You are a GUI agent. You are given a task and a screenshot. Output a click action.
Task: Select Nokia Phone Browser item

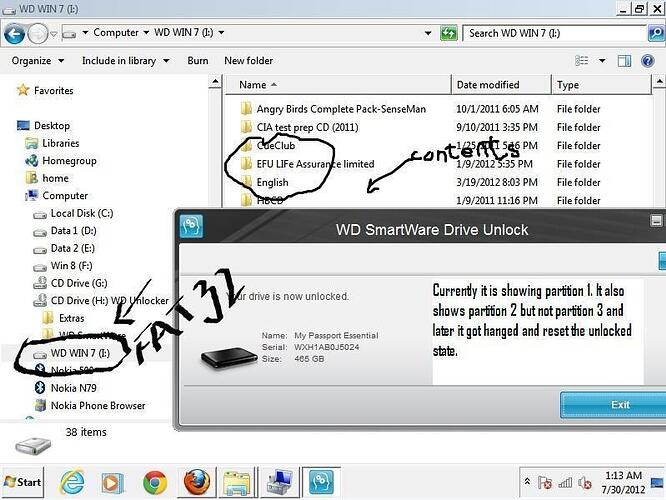click(90, 406)
